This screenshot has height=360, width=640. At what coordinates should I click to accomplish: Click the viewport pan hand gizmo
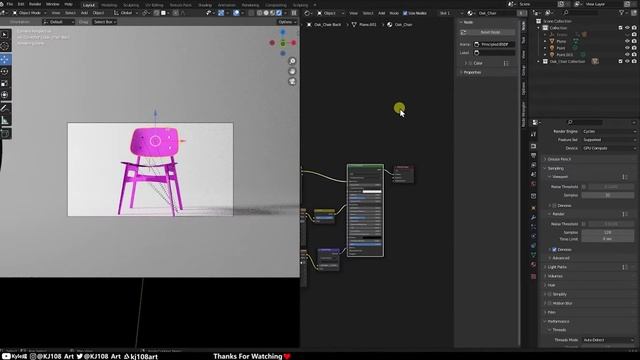pyautogui.click(x=292, y=71)
